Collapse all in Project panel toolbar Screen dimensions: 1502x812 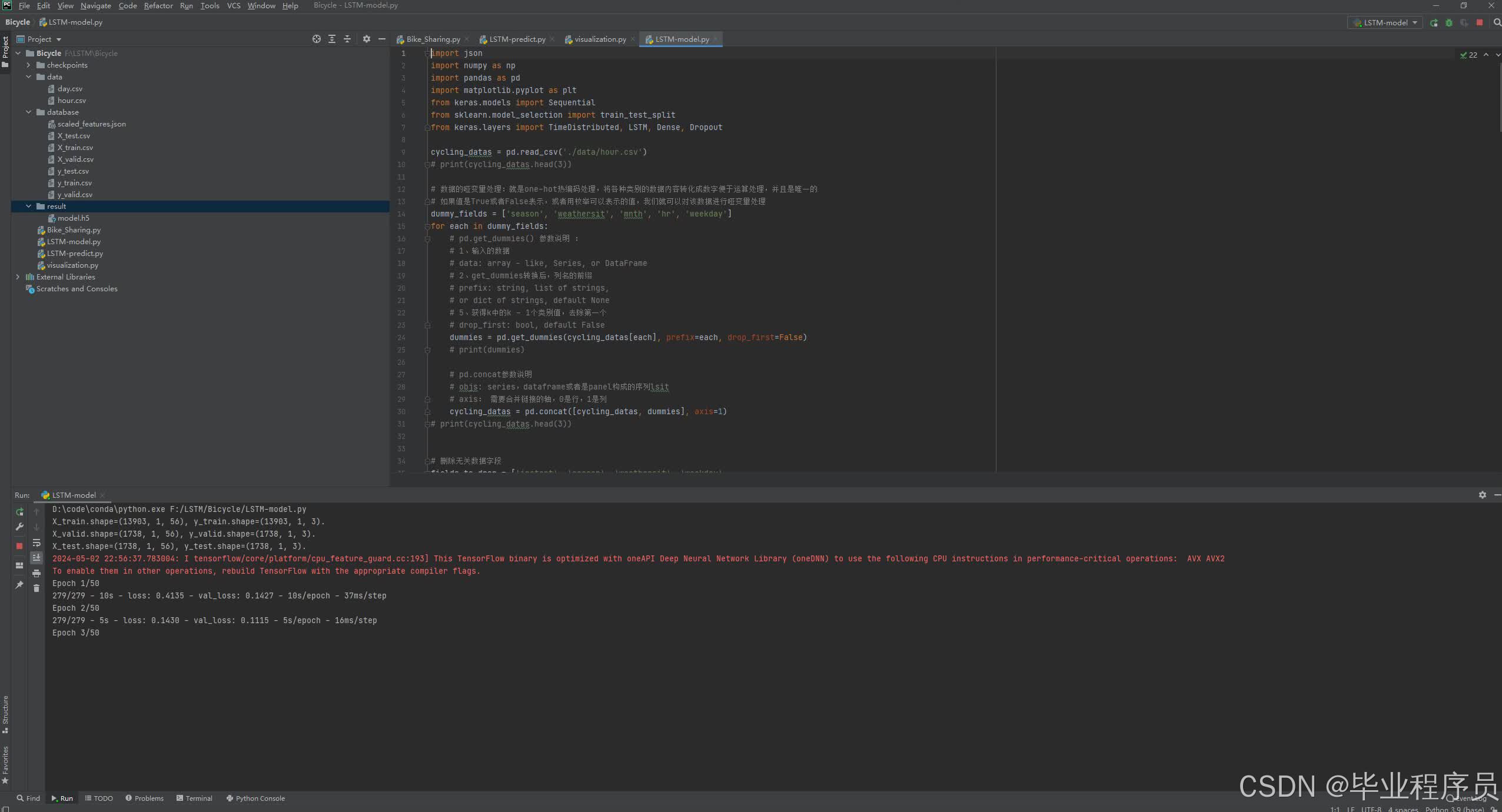(347, 39)
